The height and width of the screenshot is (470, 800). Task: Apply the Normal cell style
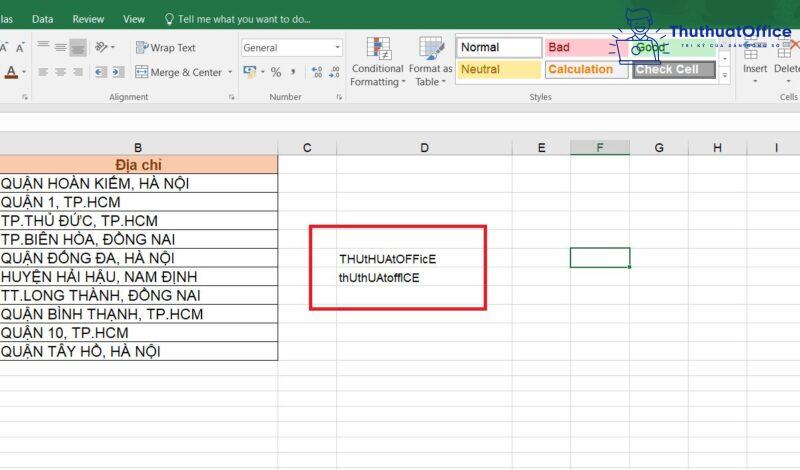pyautogui.click(x=499, y=47)
